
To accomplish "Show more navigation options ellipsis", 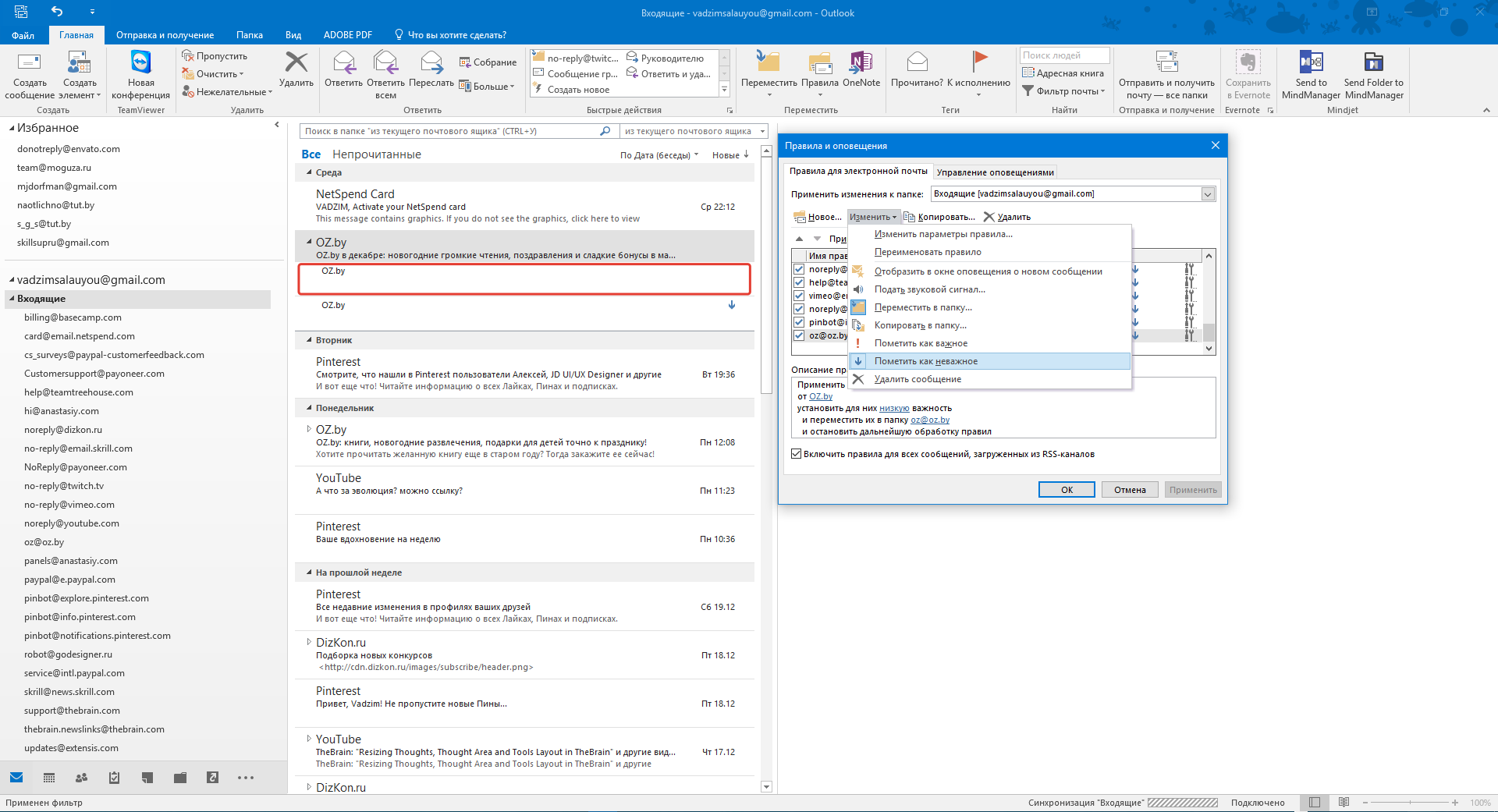I will tap(246, 778).
